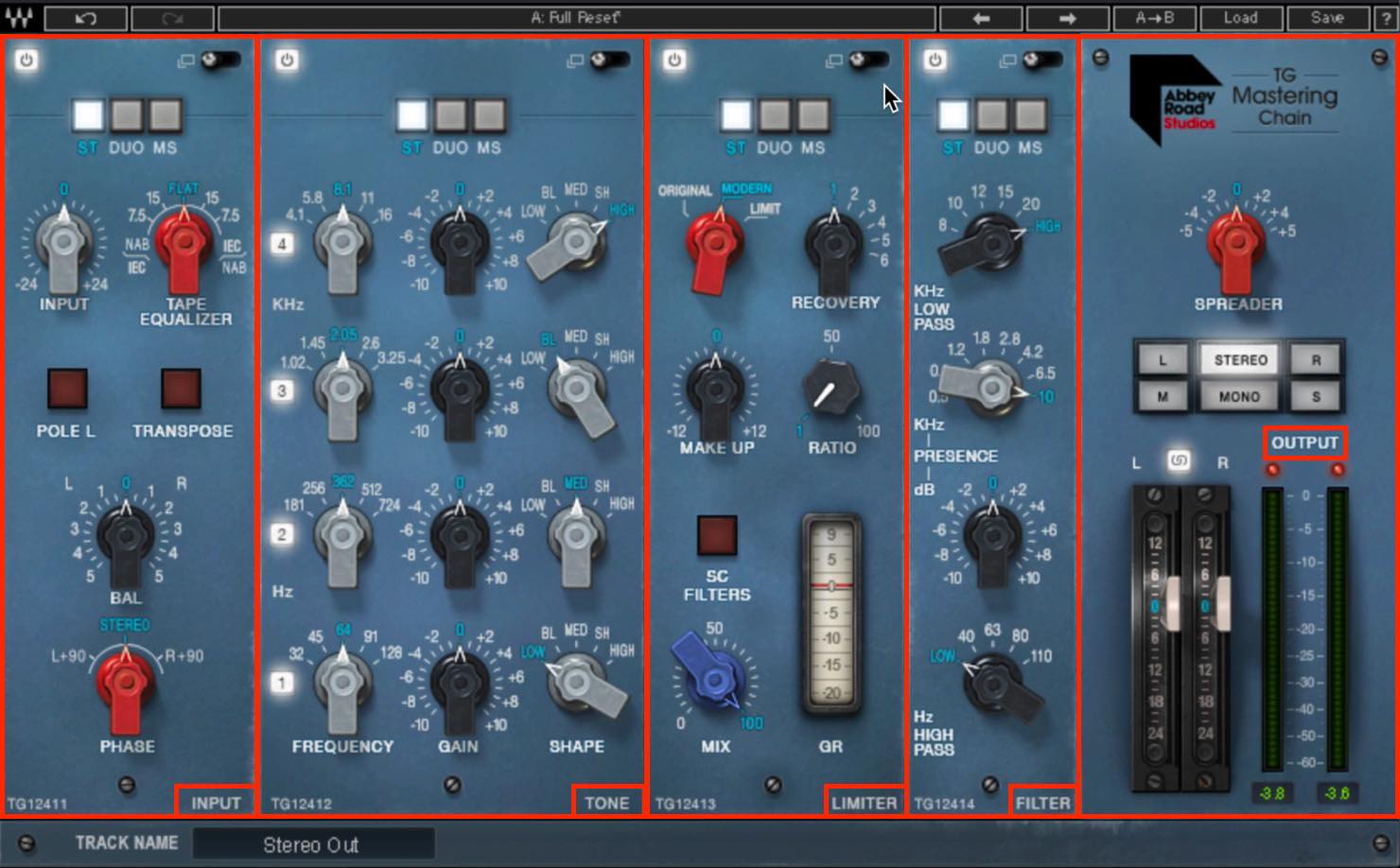Click the Waves logo icon

[x=19, y=18]
